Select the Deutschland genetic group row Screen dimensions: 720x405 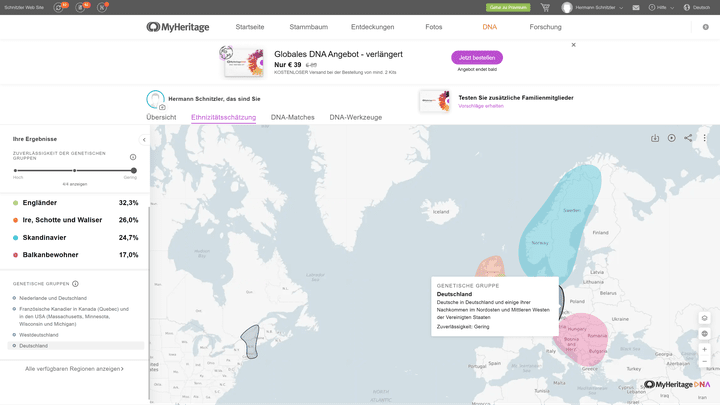(76, 346)
